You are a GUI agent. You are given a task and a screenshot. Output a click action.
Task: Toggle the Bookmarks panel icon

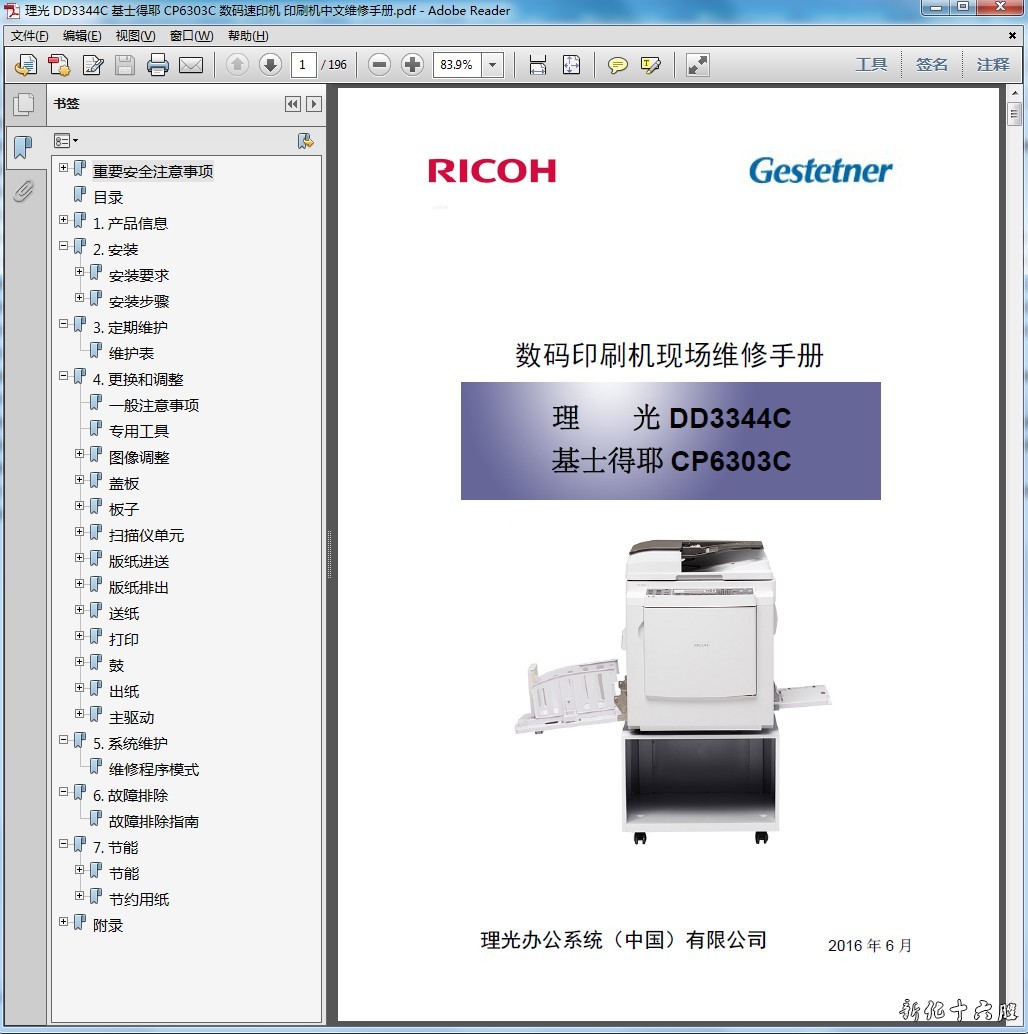click(23, 148)
